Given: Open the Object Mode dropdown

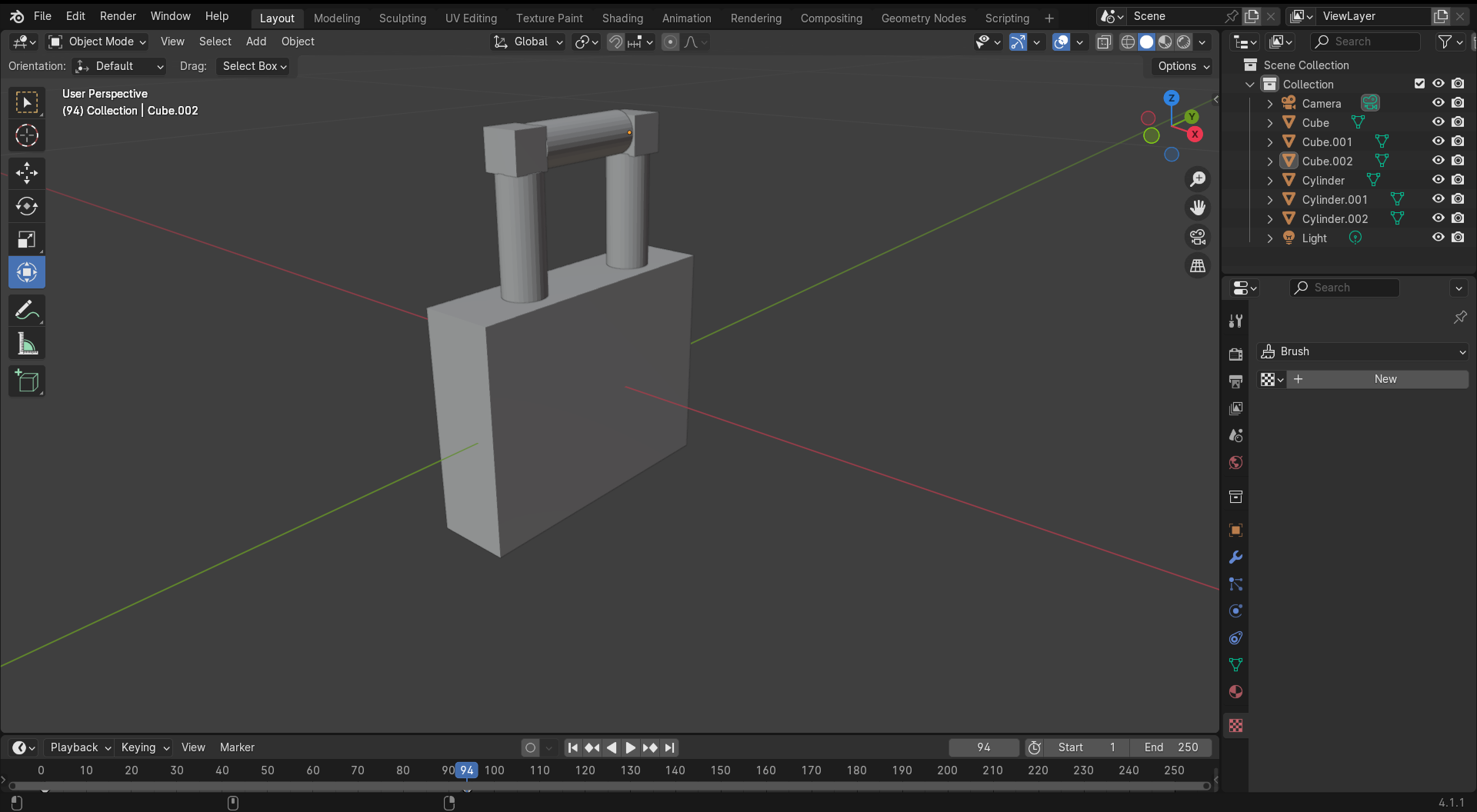Looking at the screenshot, I should [97, 42].
